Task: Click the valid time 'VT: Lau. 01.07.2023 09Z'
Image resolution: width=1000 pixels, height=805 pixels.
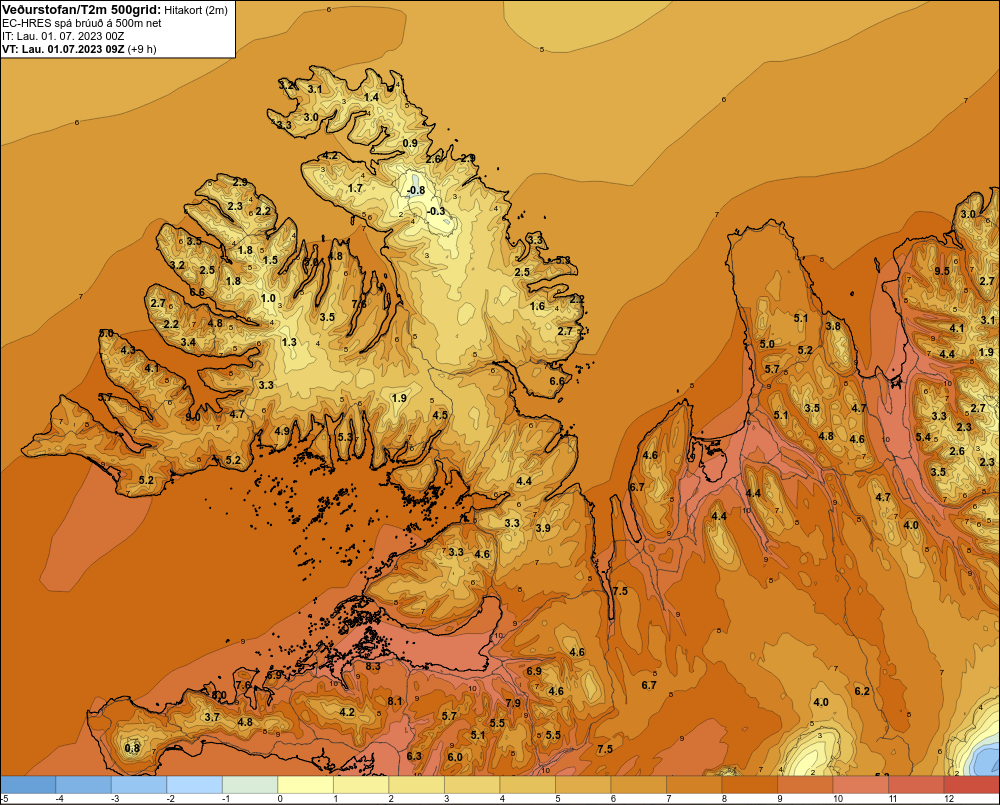Action: coord(63,49)
